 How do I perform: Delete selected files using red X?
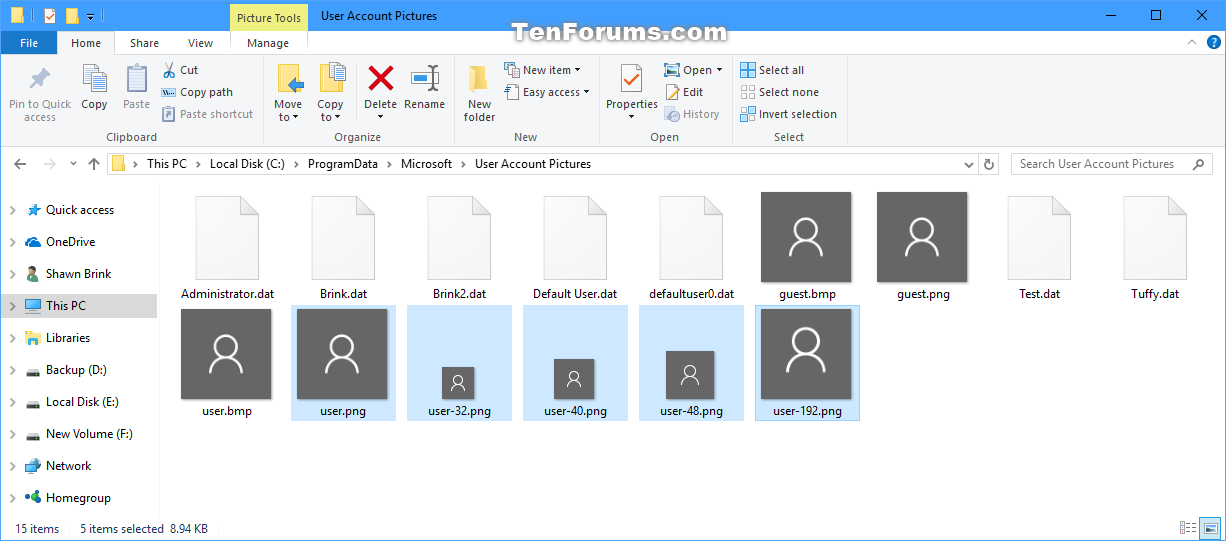pyautogui.click(x=380, y=78)
